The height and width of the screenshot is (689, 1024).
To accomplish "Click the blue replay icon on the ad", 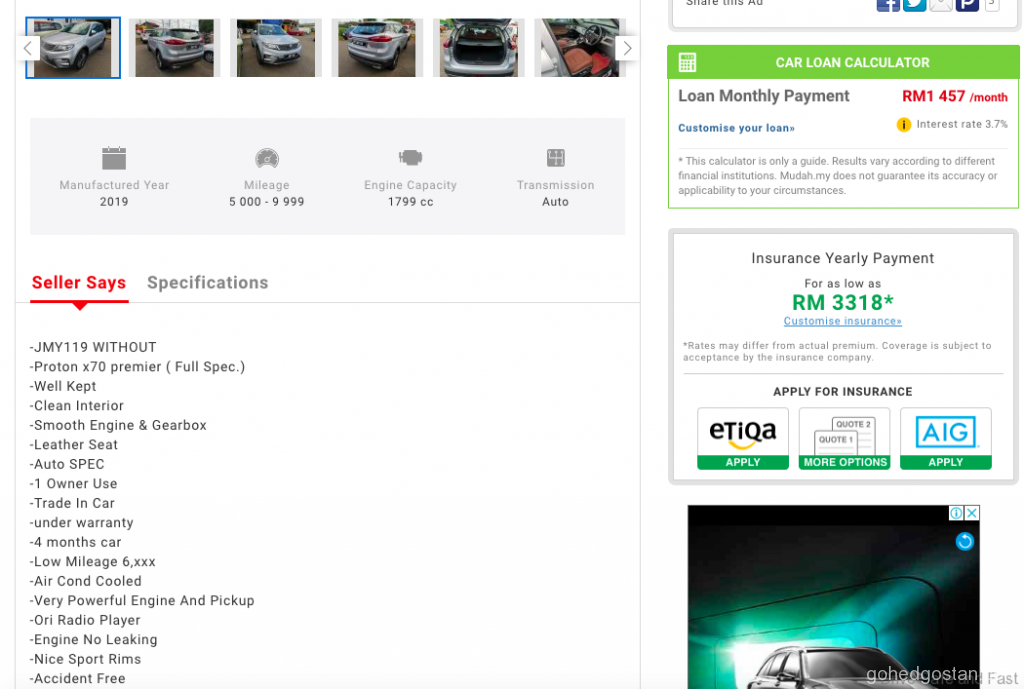I will coord(964,541).
